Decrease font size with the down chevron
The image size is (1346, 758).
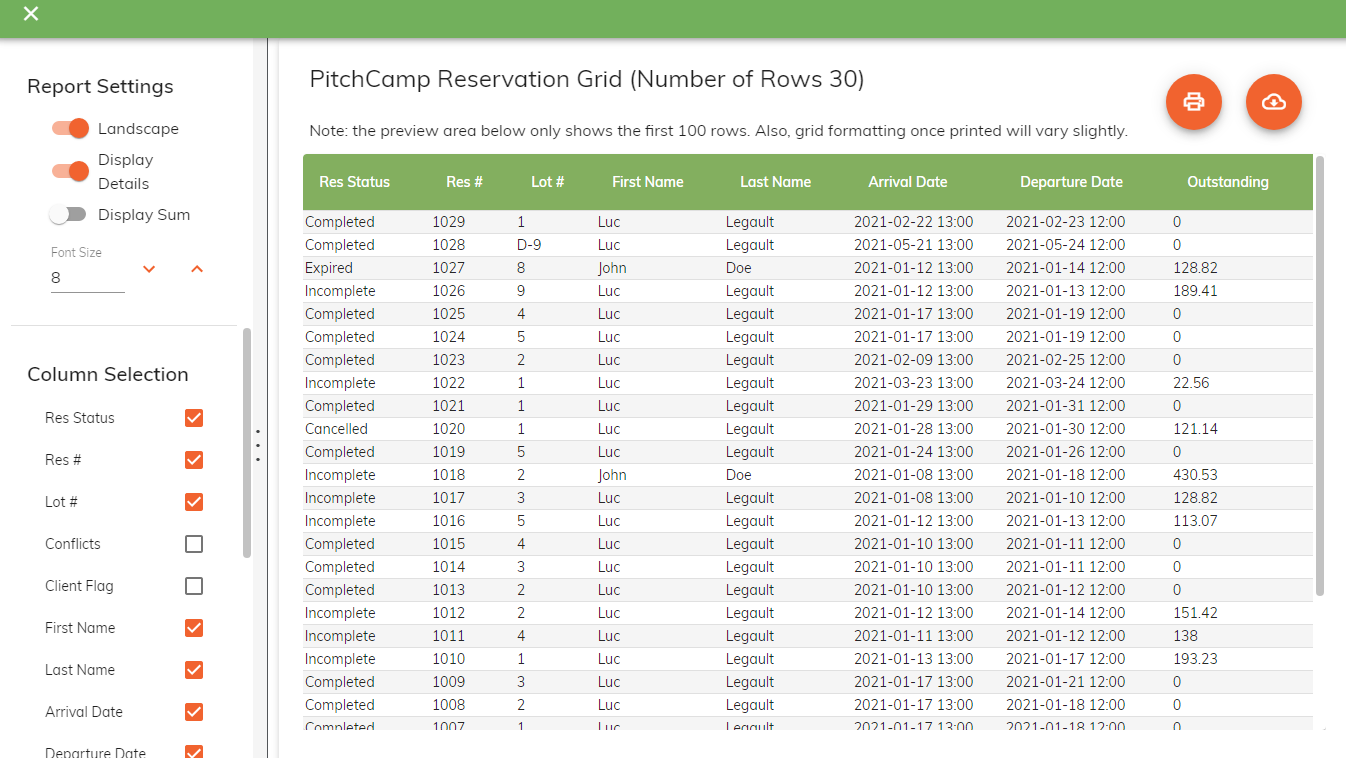pyautogui.click(x=149, y=268)
